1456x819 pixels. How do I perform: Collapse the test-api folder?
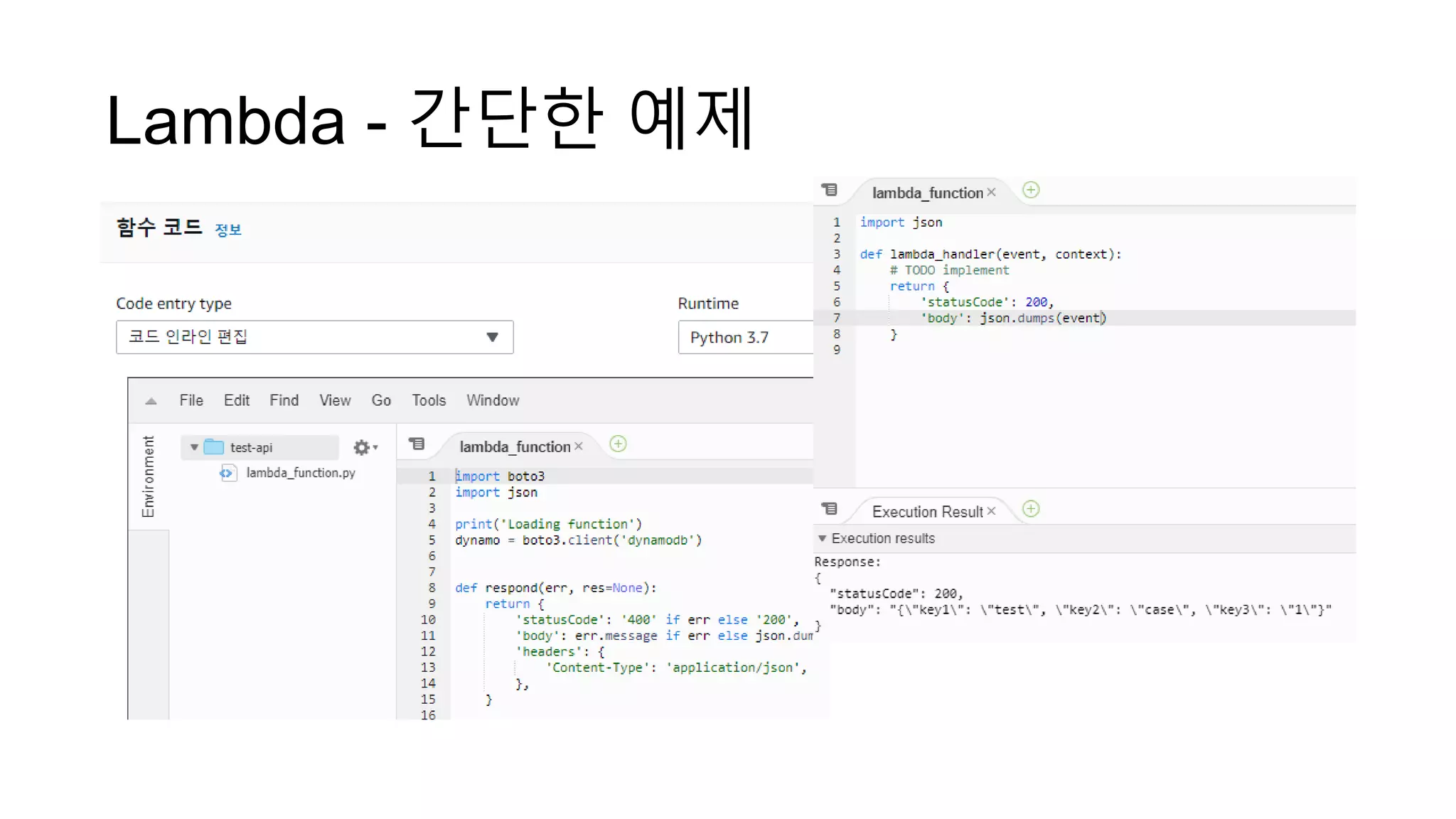click(194, 447)
